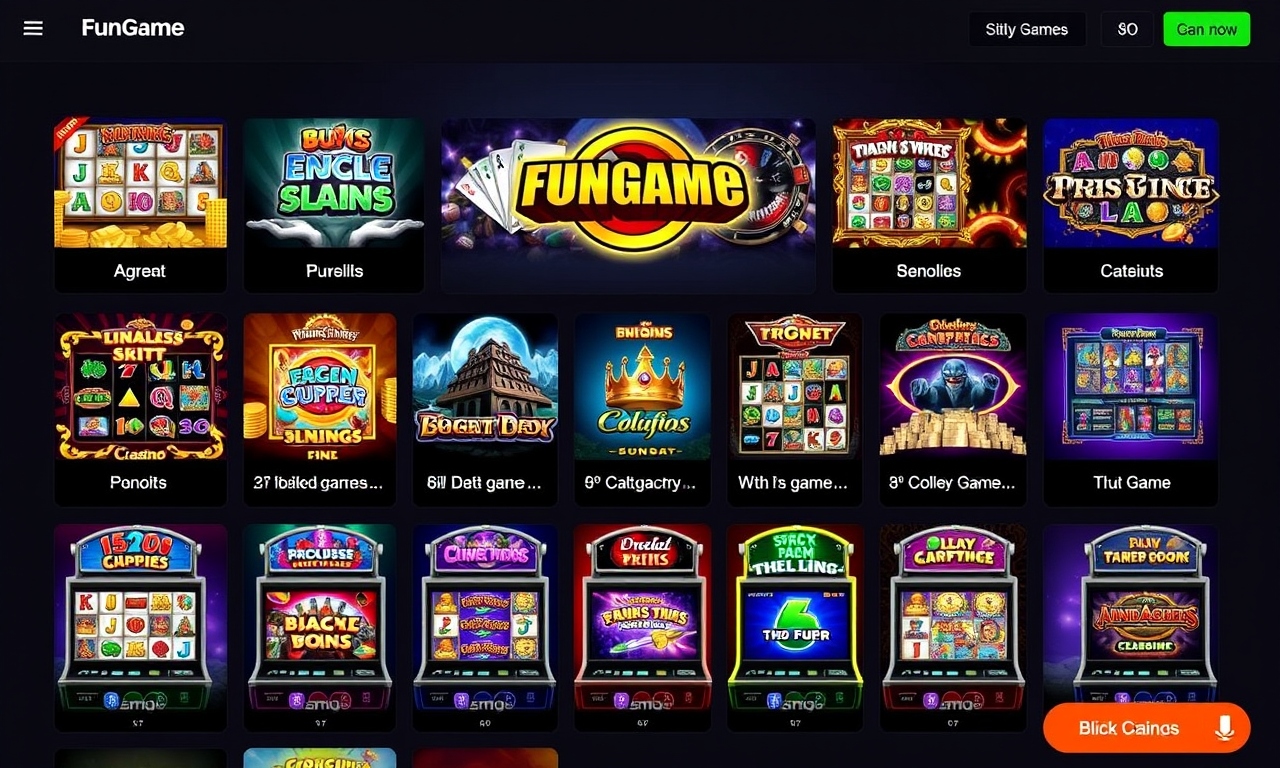1280x768 pixels.
Task: Open the large FUNGAME banner
Action: (628, 204)
